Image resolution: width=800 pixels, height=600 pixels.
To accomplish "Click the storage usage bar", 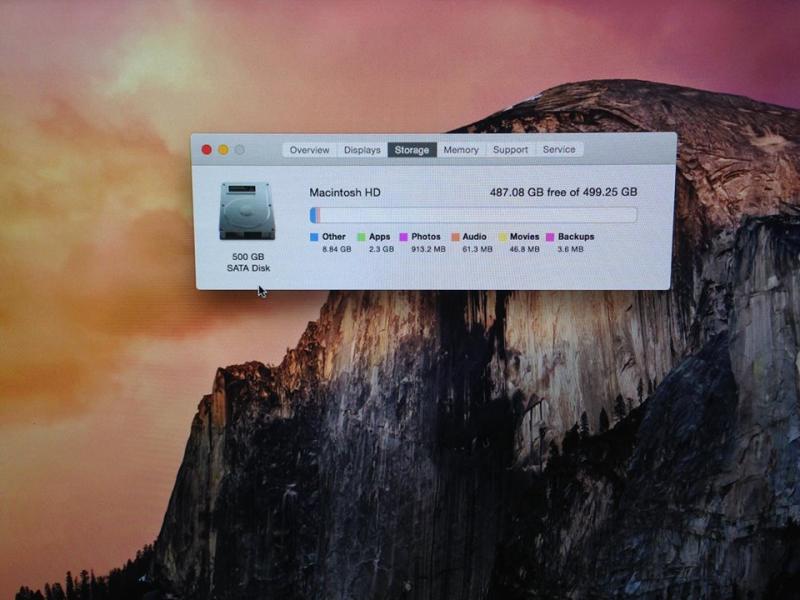I will 473,215.
